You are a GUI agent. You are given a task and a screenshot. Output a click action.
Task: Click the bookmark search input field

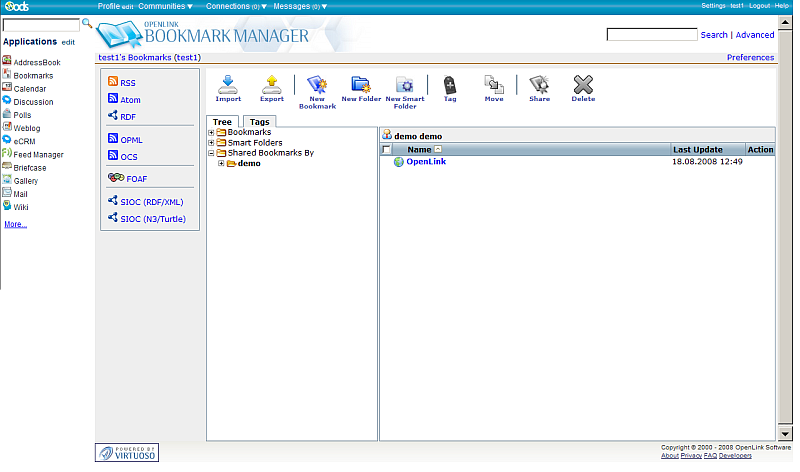(x=651, y=35)
